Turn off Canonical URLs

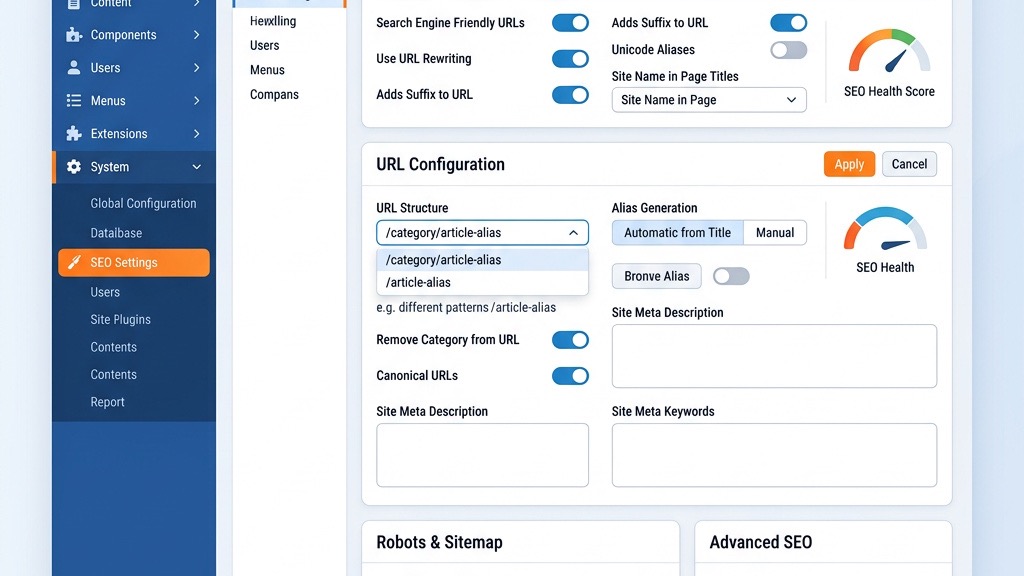click(x=570, y=376)
